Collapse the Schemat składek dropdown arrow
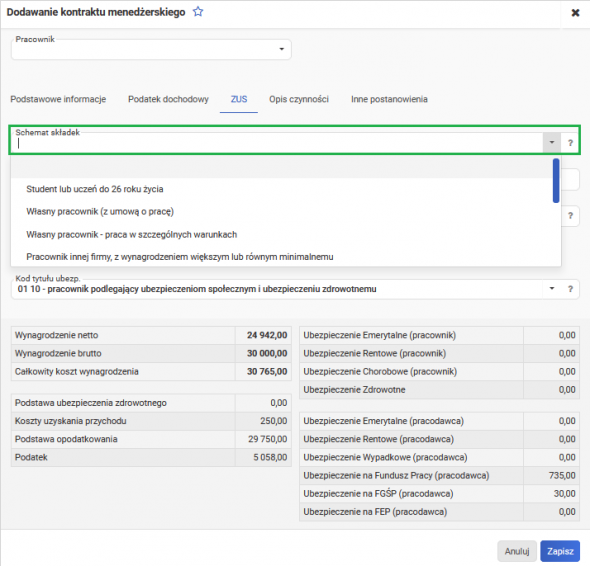The image size is (590, 566). (552, 143)
